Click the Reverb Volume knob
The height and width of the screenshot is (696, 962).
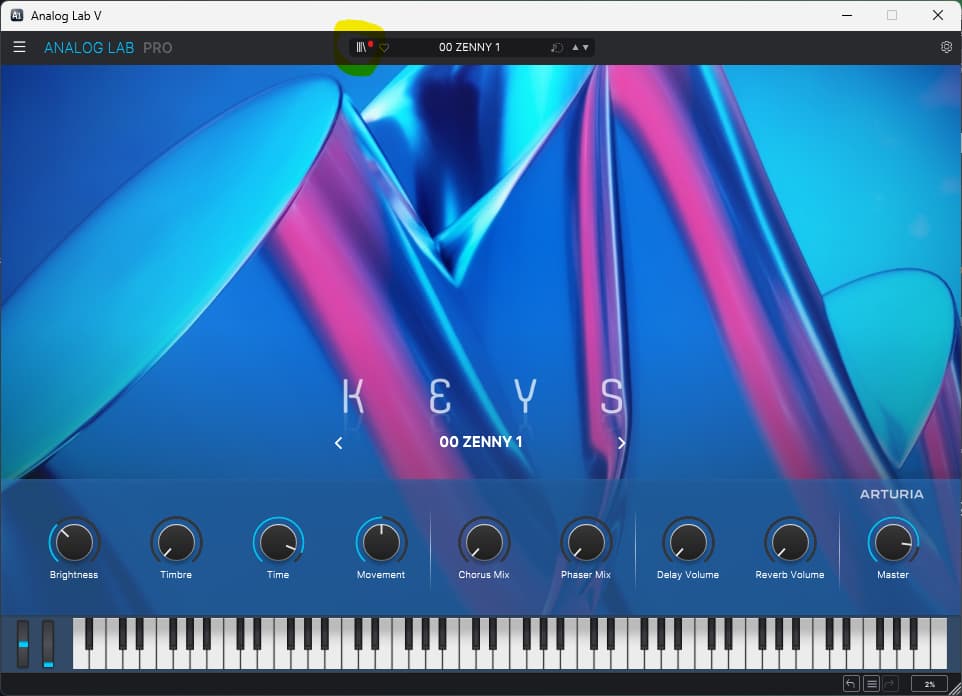click(x=790, y=542)
